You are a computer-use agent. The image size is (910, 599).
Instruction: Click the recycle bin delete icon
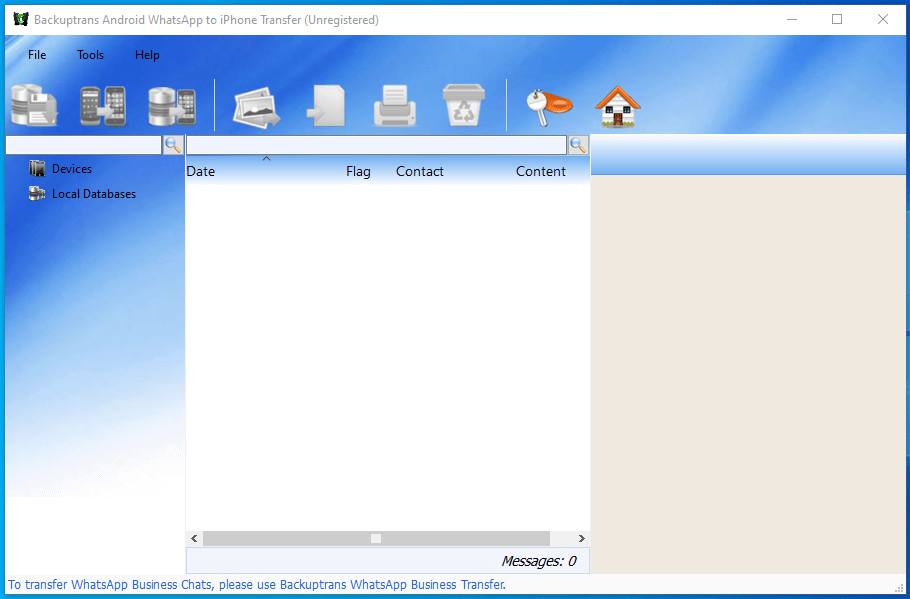click(464, 105)
